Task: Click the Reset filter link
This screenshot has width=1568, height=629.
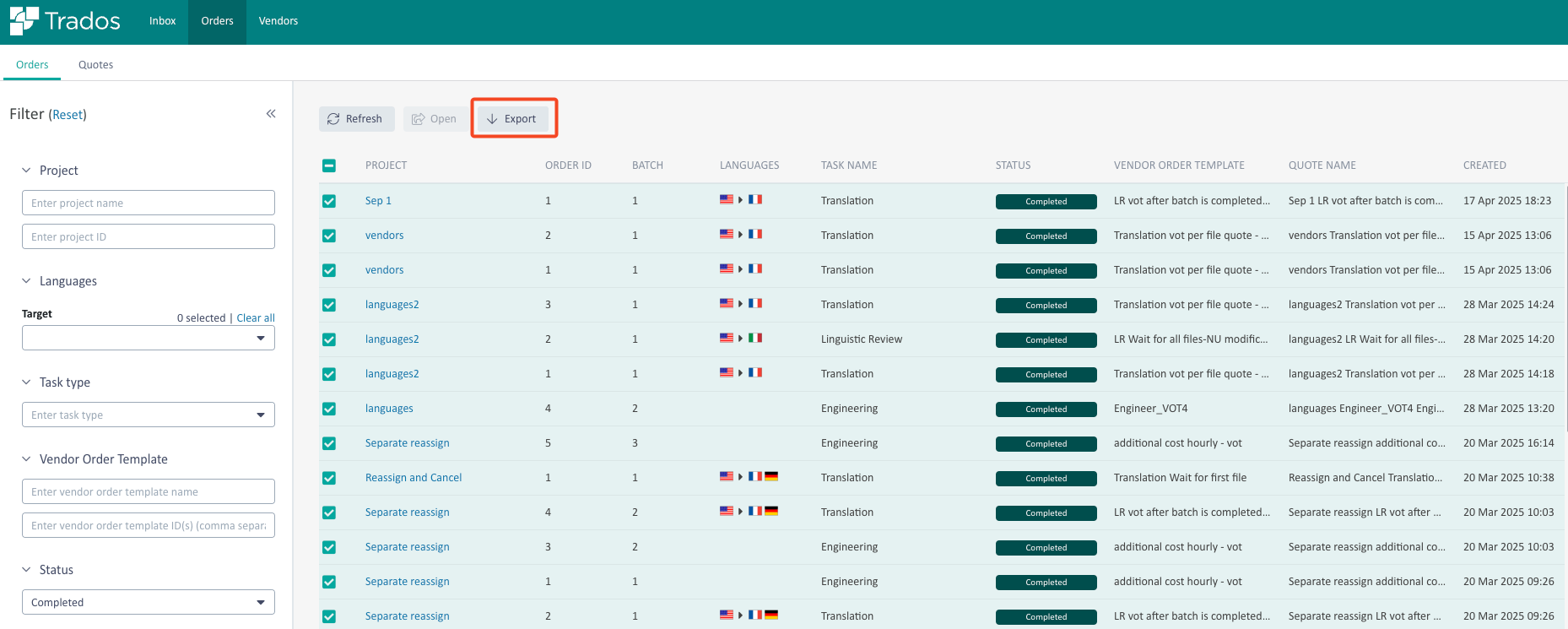Action: pyautogui.click(x=68, y=115)
